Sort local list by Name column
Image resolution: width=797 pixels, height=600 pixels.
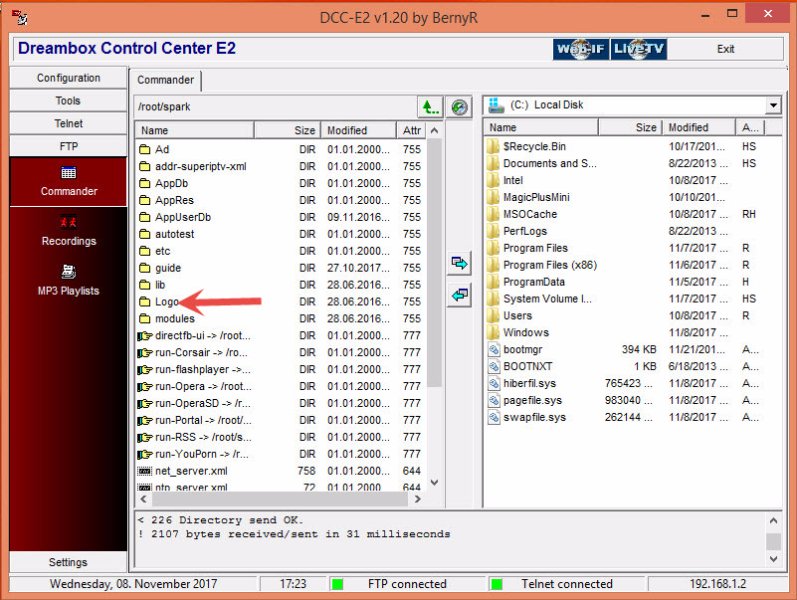pos(541,128)
